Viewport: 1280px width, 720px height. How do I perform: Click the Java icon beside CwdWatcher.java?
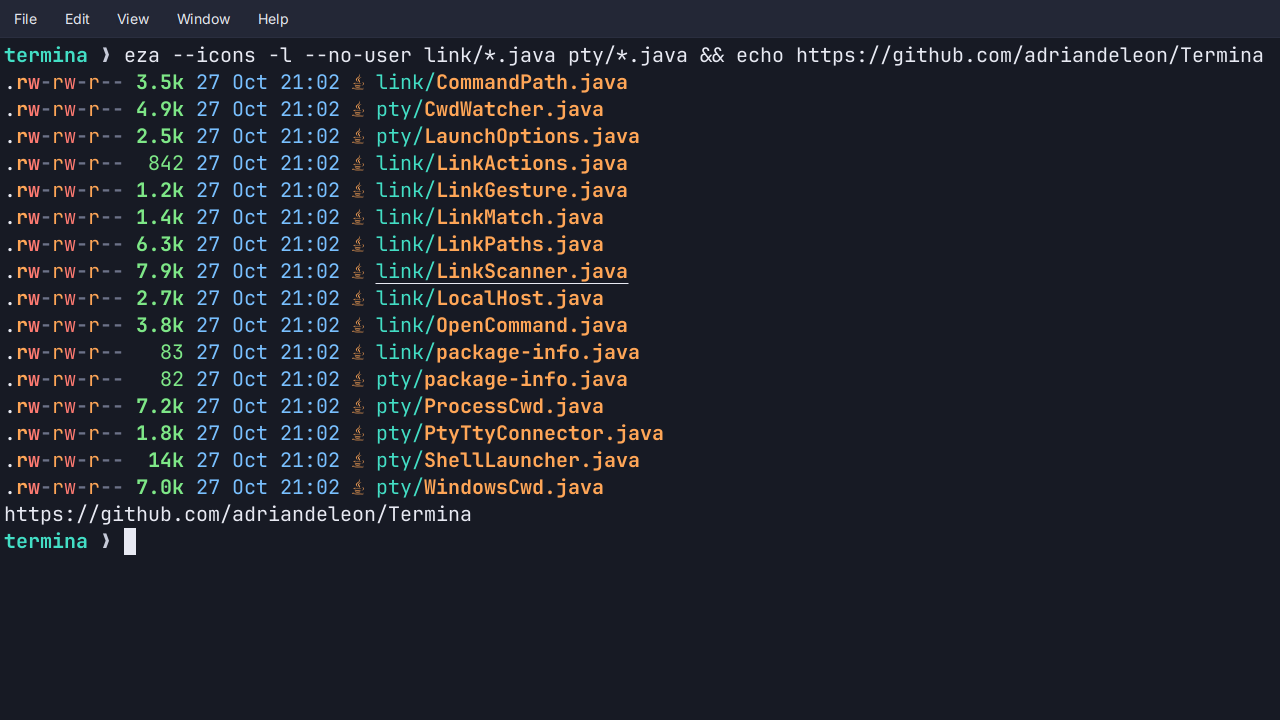click(358, 109)
